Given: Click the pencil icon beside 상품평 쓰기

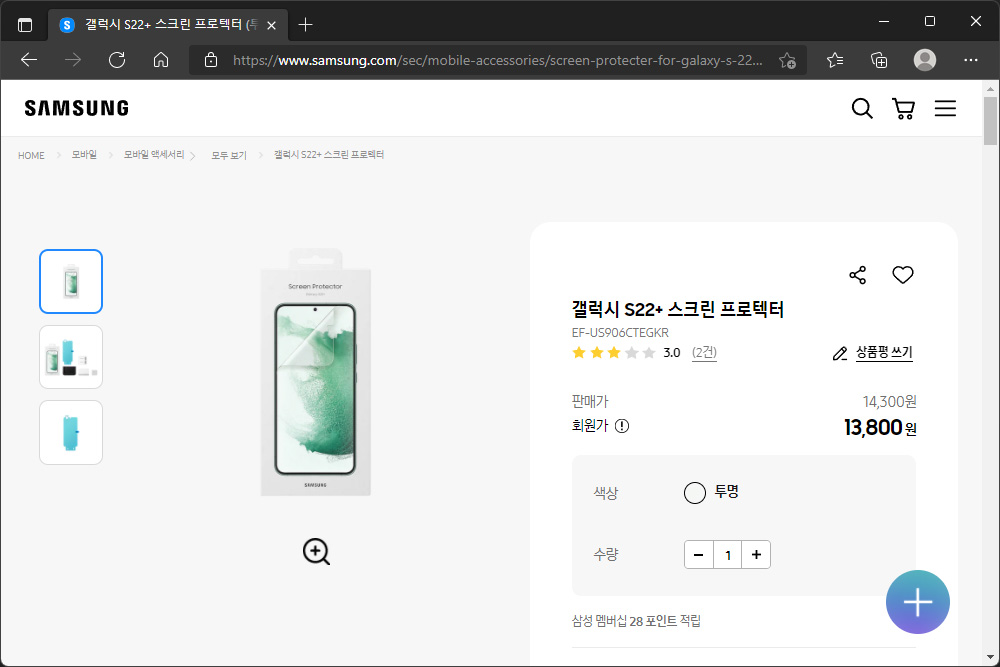Looking at the screenshot, I should point(840,353).
